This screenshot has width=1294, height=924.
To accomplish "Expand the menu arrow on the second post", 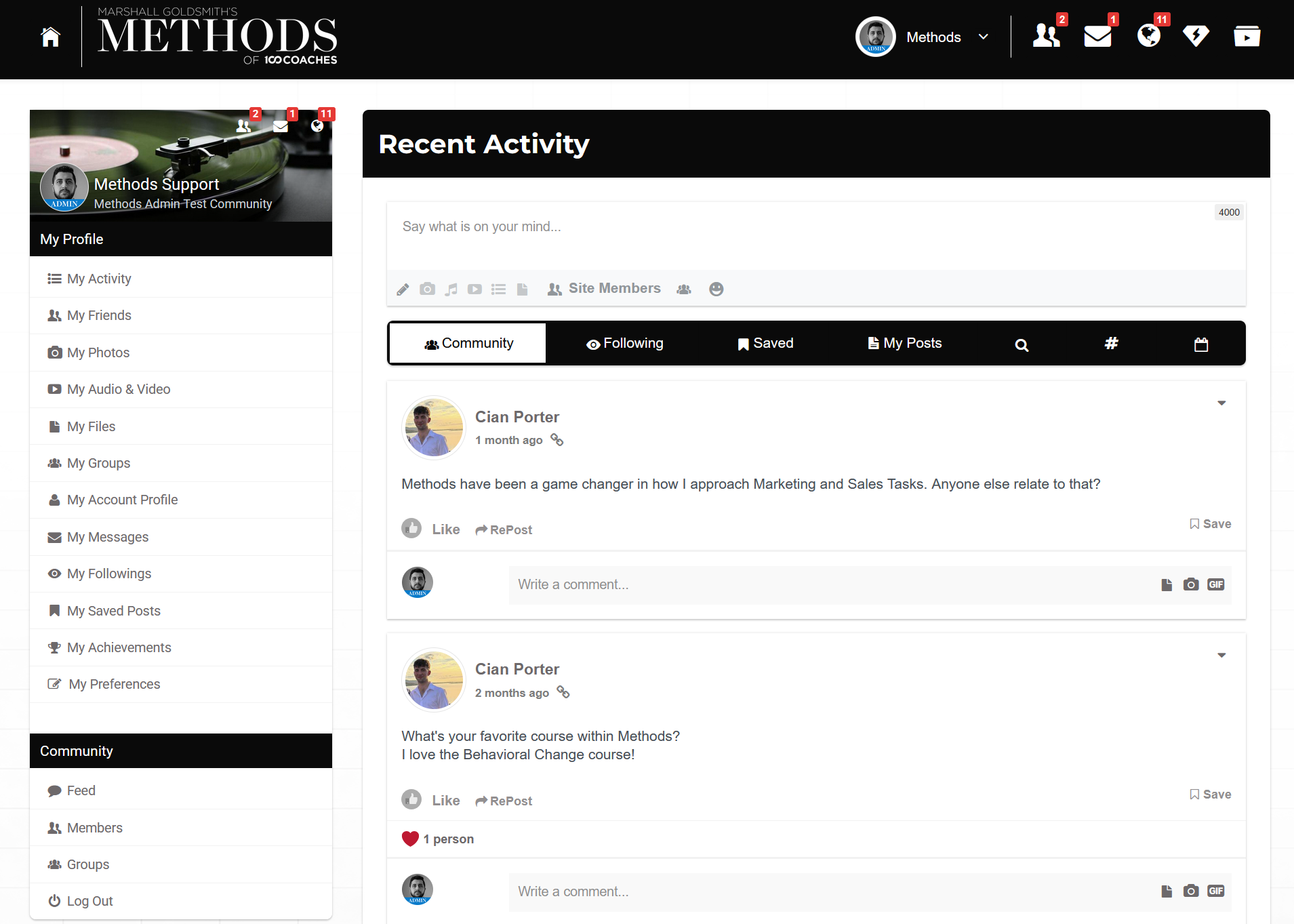I will (1221, 655).
